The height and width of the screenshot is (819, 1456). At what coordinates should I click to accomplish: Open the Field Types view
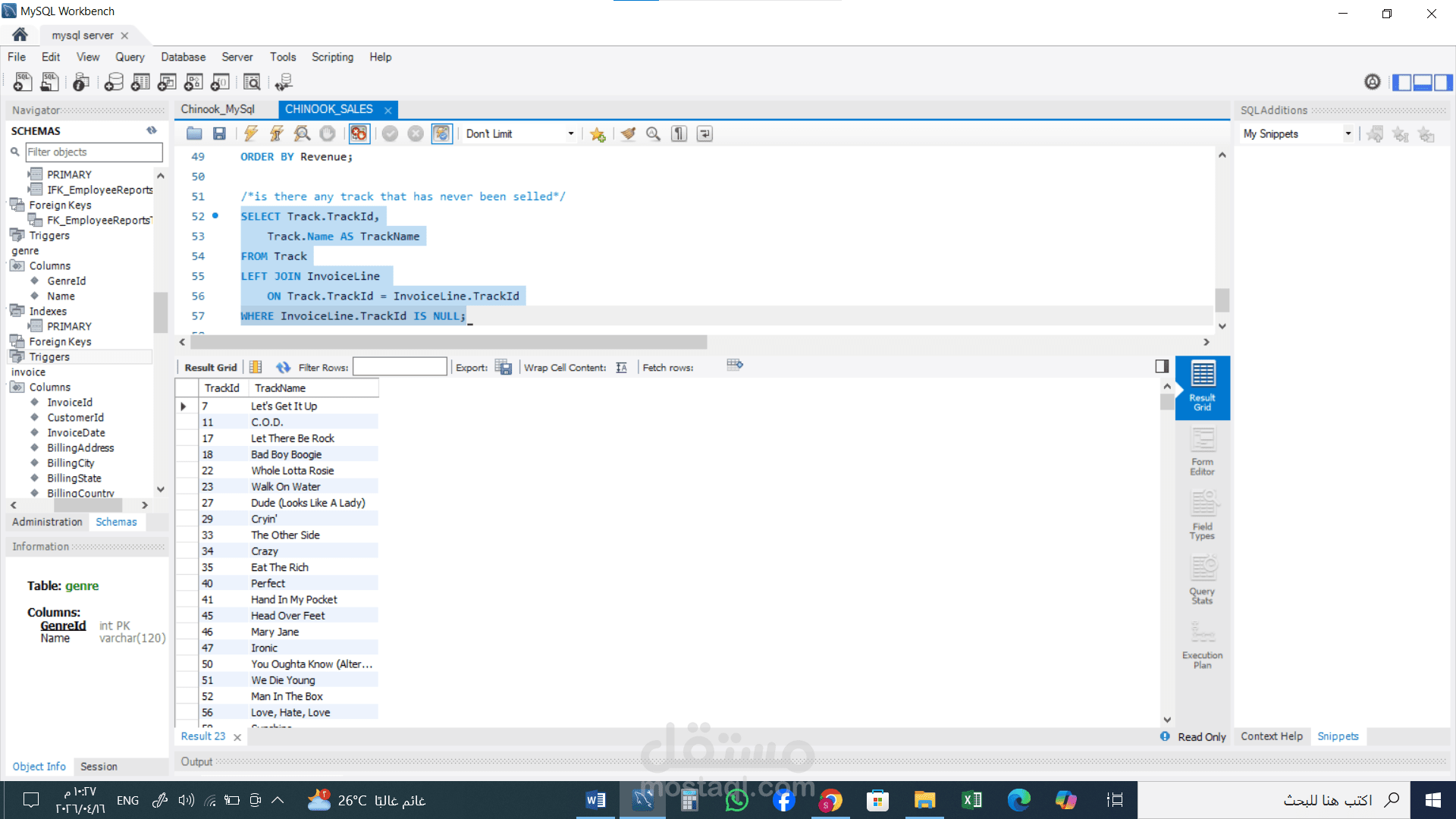pyautogui.click(x=1202, y=516)
